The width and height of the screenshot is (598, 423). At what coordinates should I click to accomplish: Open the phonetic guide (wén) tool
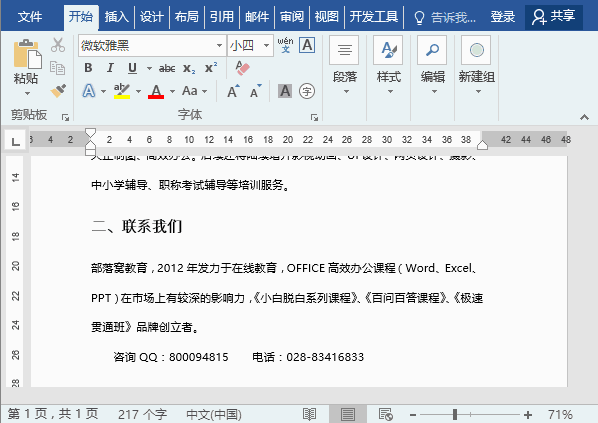(285, 45)
